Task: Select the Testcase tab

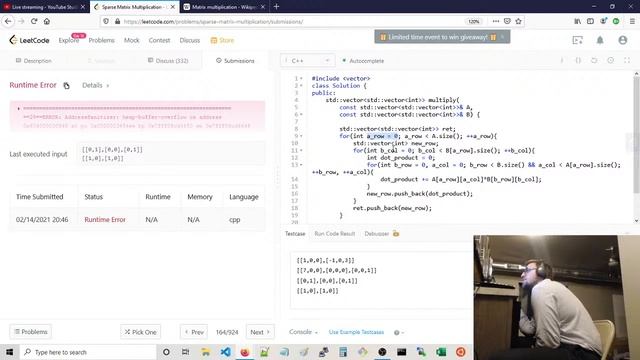Action: pyautogui.click(x=295, y=234)
